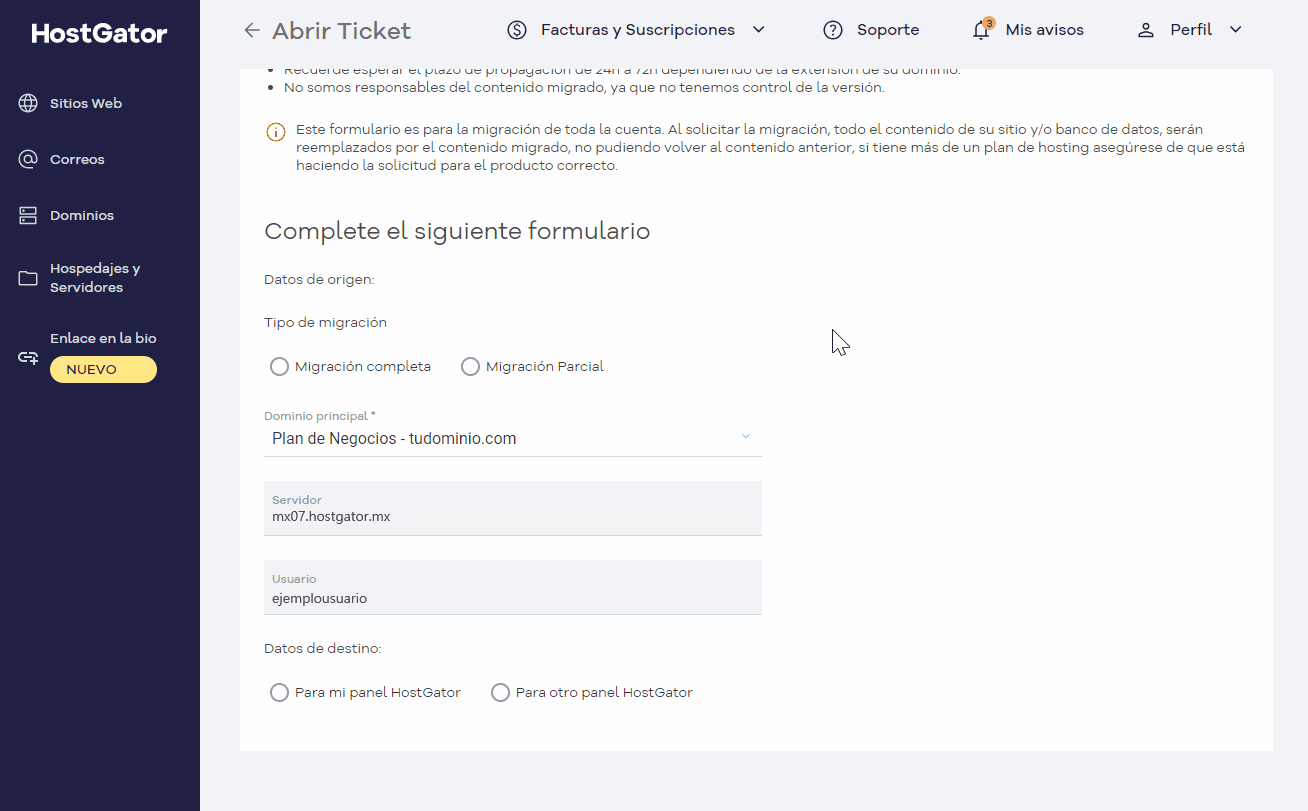Click the Tipo de migración label
Image resolution: width=1308 pixels, height=811 pixels.
pyautogui.click(x=325, y=323)
